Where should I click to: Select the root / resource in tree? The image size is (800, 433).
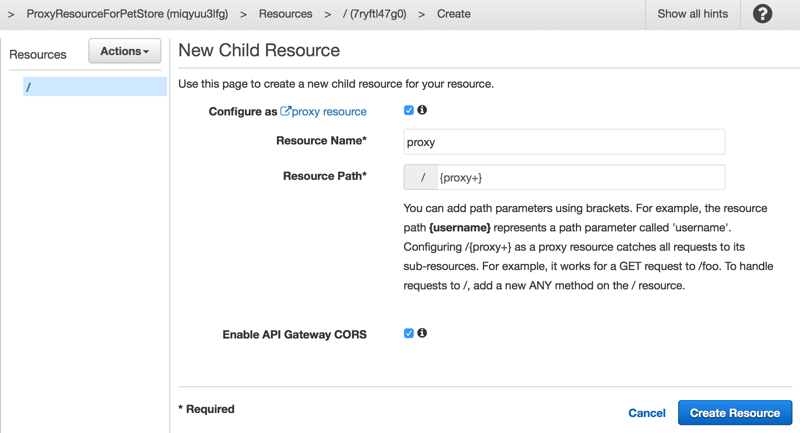tap(94, 87)
